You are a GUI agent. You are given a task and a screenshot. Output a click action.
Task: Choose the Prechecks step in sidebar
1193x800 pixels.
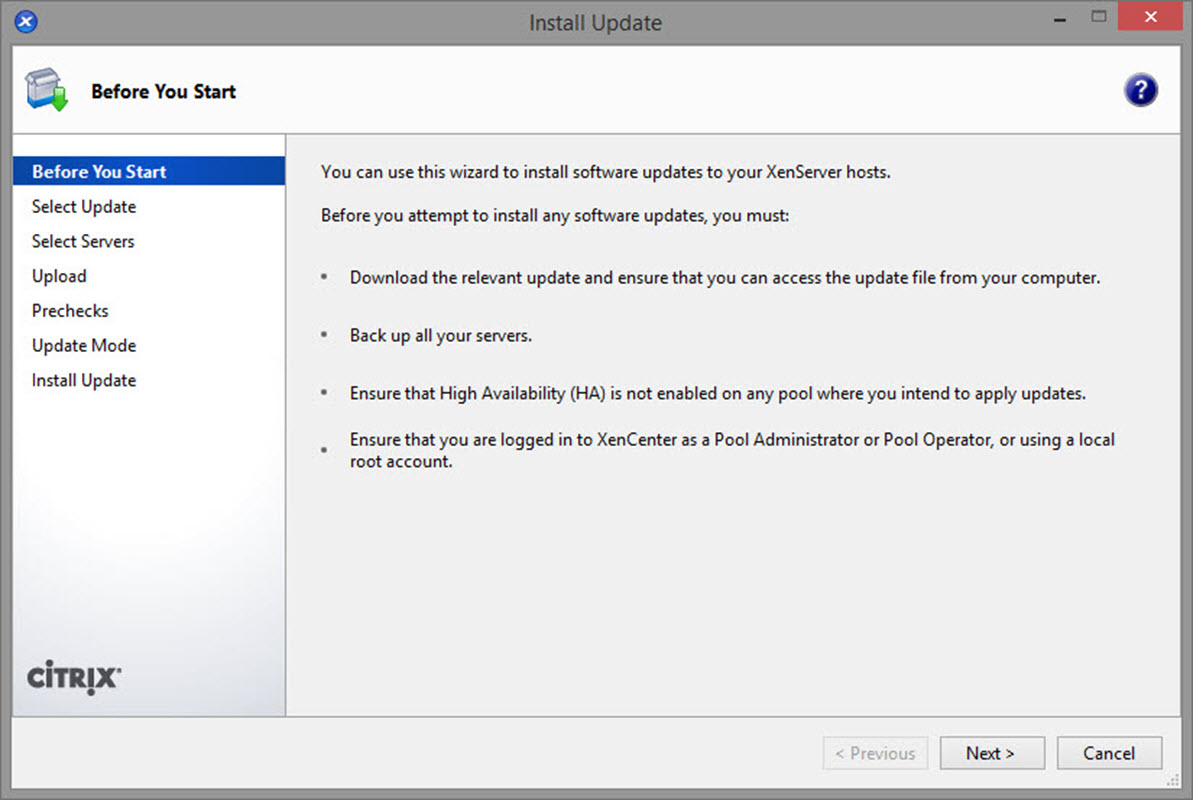(x=70, y=311)
